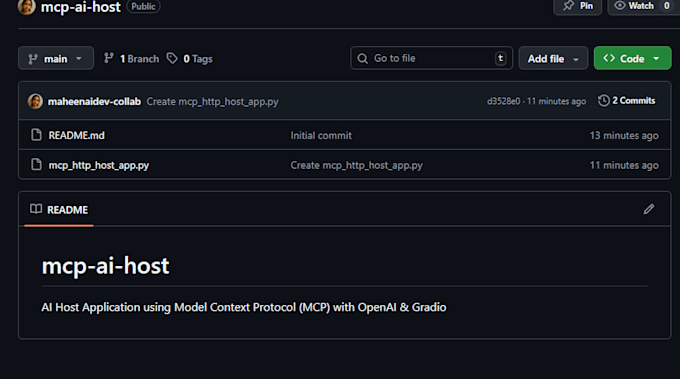Open the README.md file
680x379 pixels.
(x=76, y=135)
